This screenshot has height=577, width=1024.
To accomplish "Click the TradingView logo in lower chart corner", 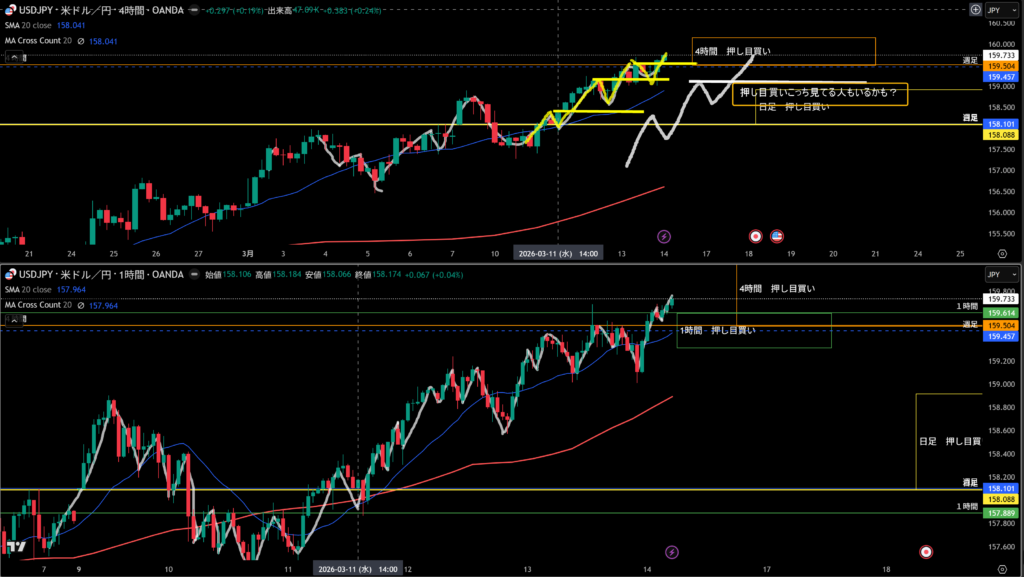I will 15,547.
